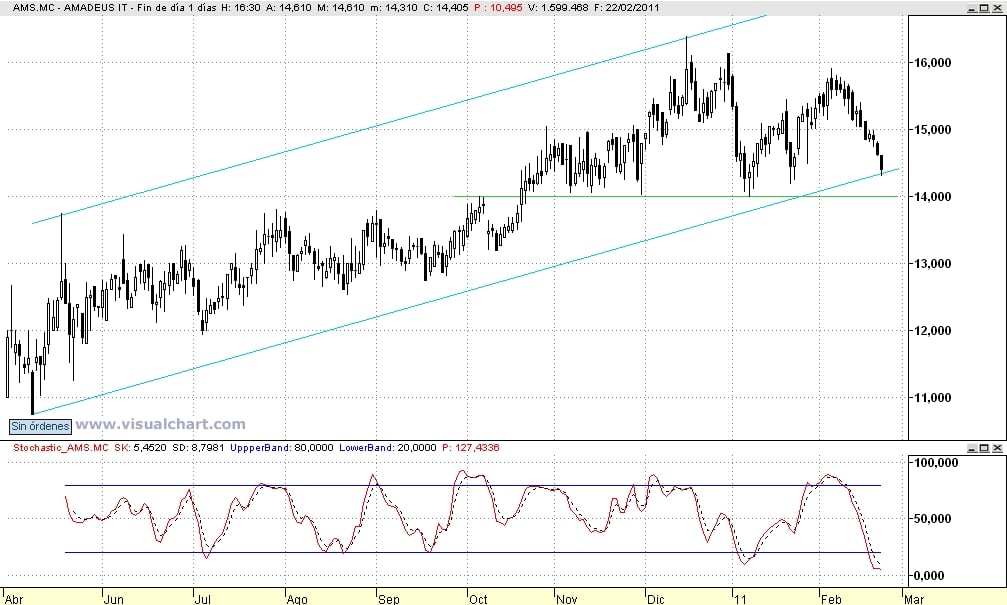Click the 'UppperBand: 80,0000' parameter
The image size is (1007, 605).
coord(281,448)
